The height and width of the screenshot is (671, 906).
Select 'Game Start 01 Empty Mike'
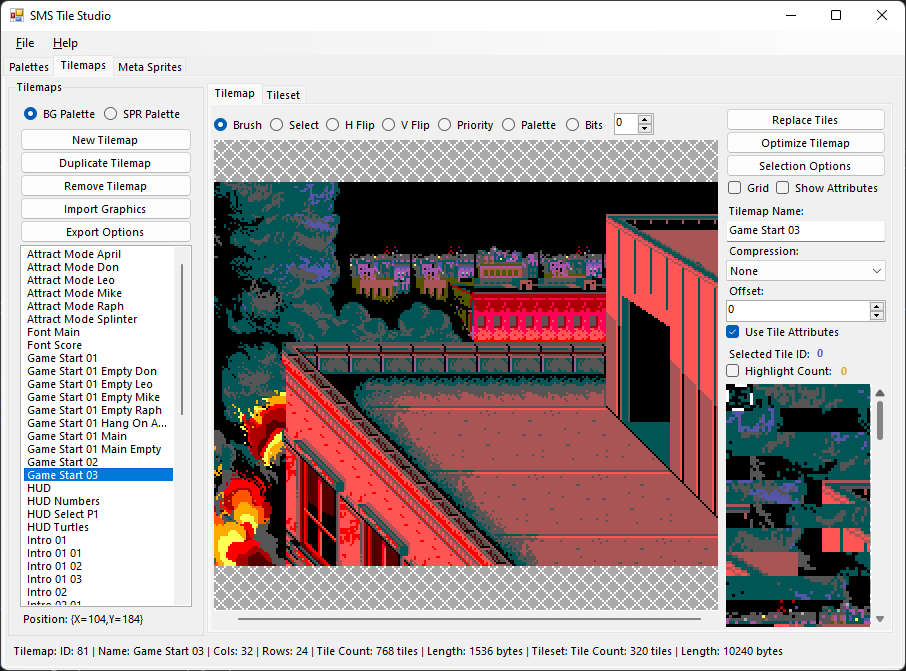[x=94, y=397]
